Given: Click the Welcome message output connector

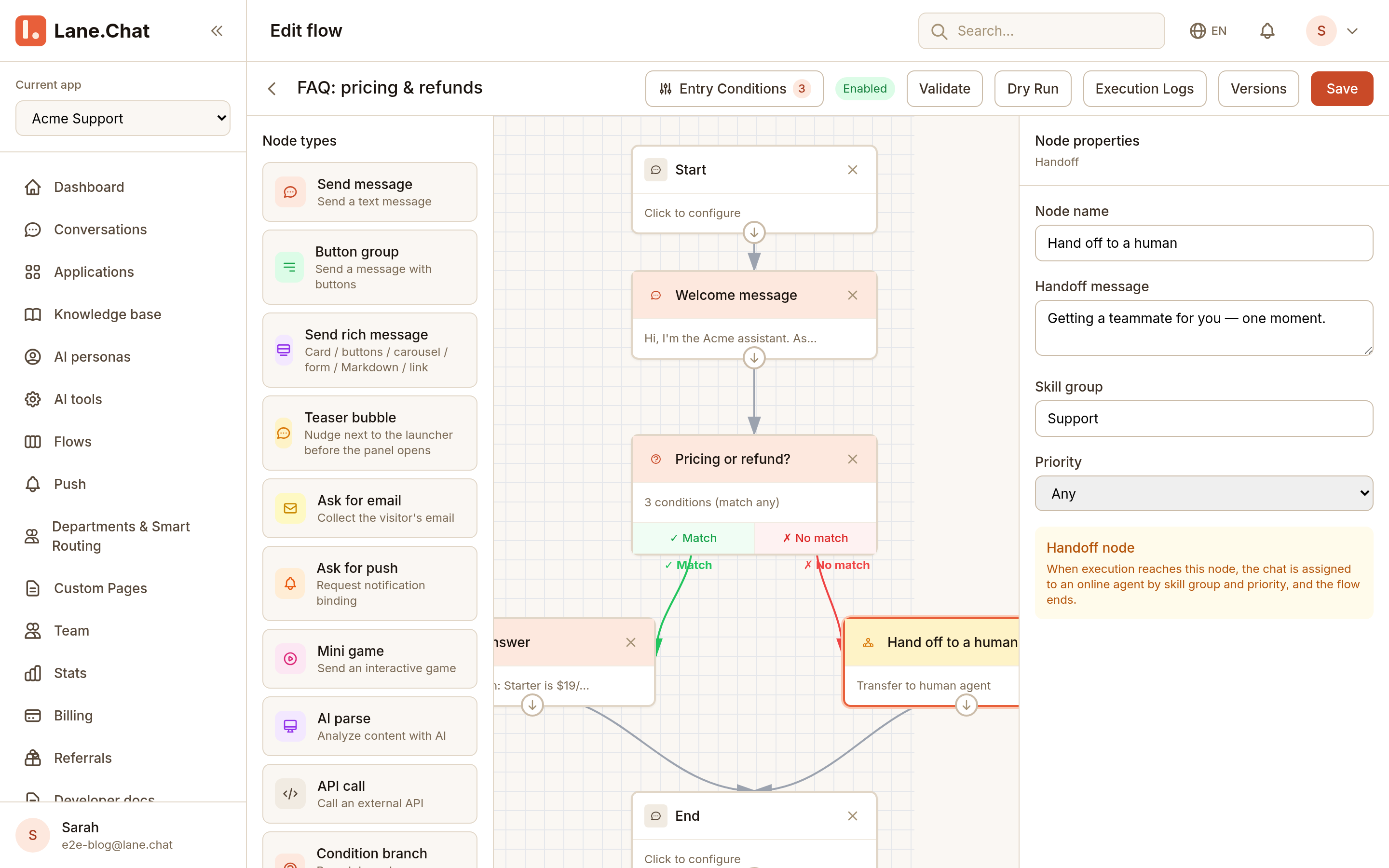Looking at the screenshot, I should click(x=754, y=358).
